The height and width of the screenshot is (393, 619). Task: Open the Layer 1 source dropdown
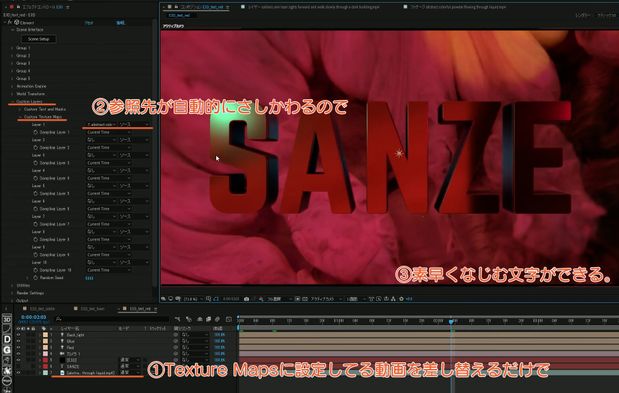(134, 125)
